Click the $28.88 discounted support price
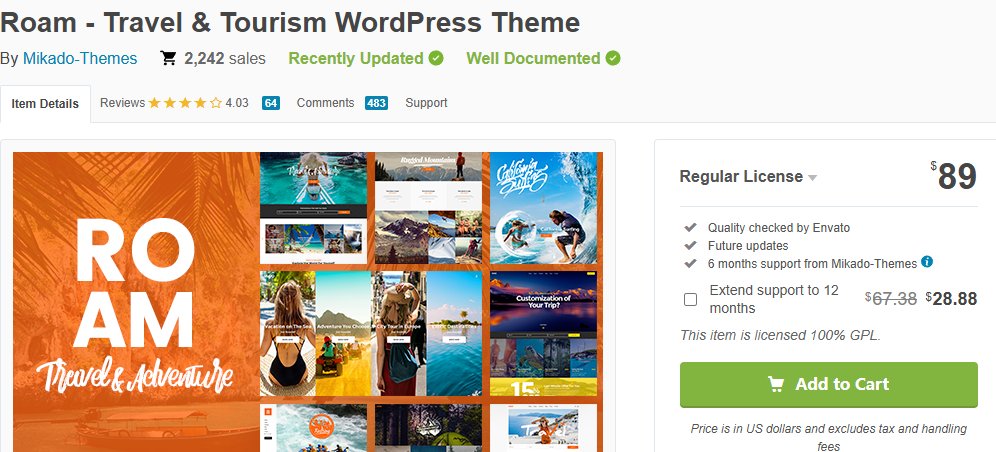This screenshot has width=996, height=452. pyautogui.click(x=951, y=299)
